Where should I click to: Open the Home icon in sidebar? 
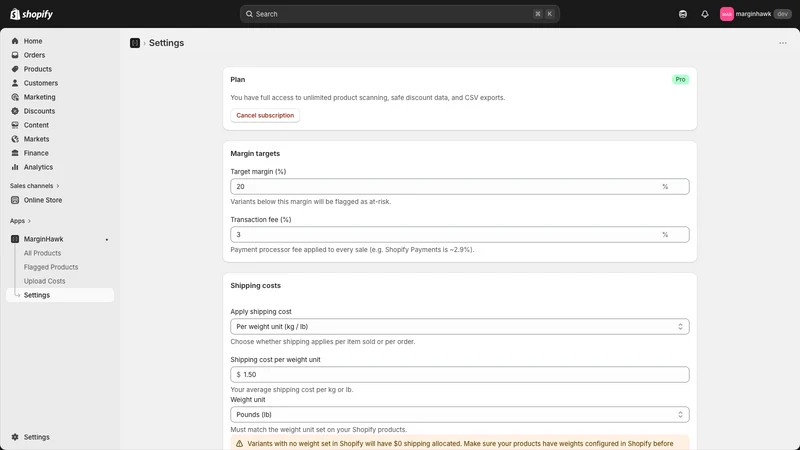[x=15, y=41]
